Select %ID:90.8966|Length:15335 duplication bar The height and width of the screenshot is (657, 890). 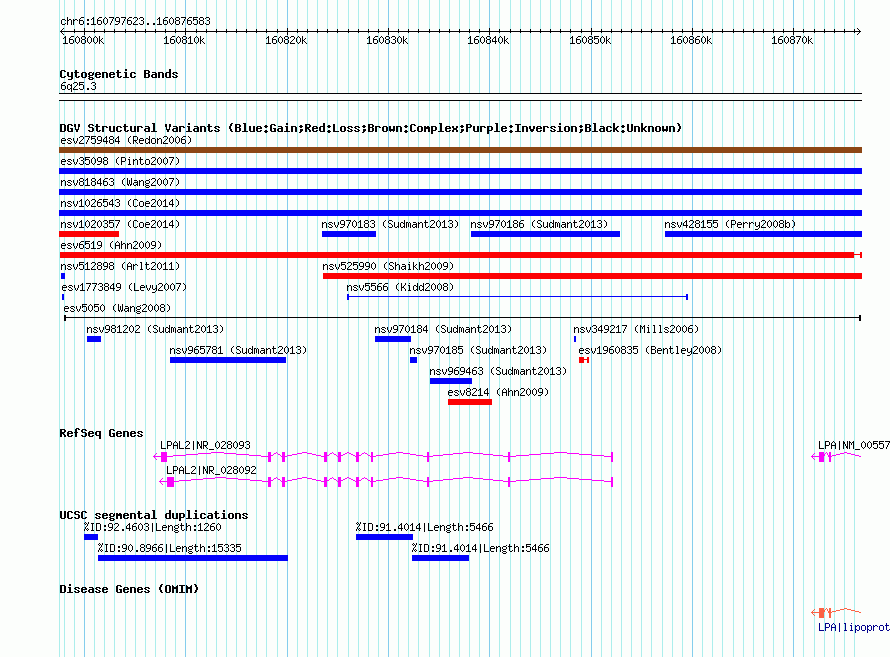click(x=193, y=558)
